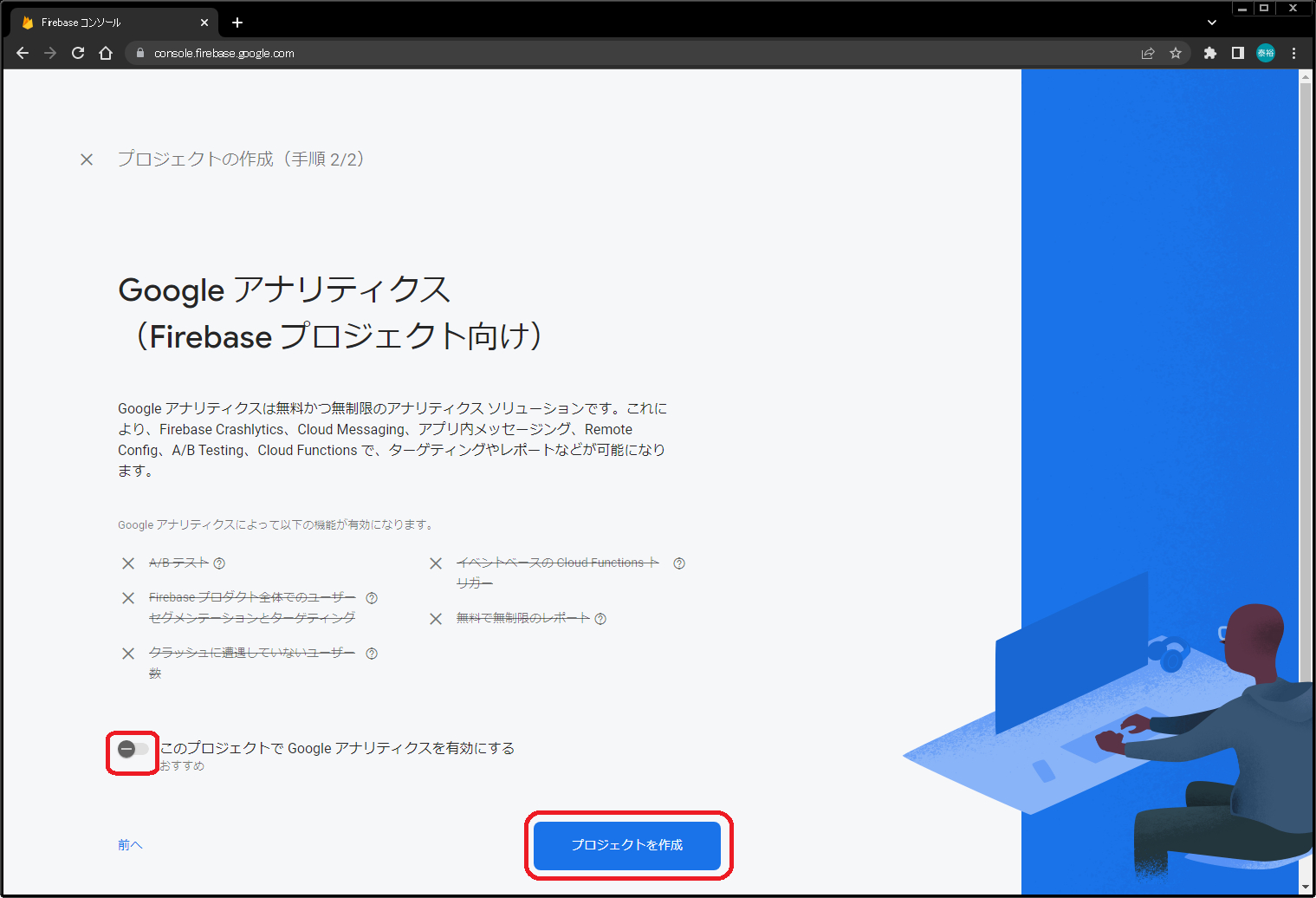Screen dimensions: 1316x898
Task: Minimize the browser window
Action: click(1242, 9)
